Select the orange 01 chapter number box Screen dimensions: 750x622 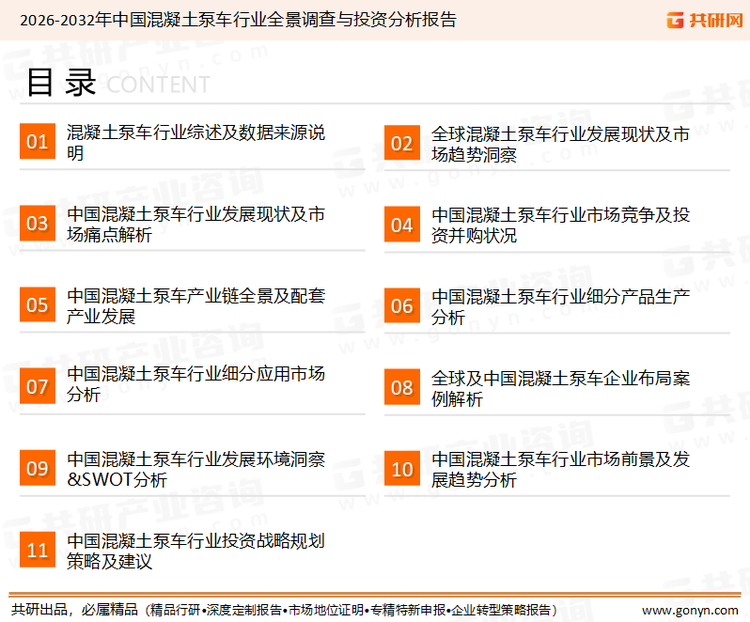tap(37, 141)
